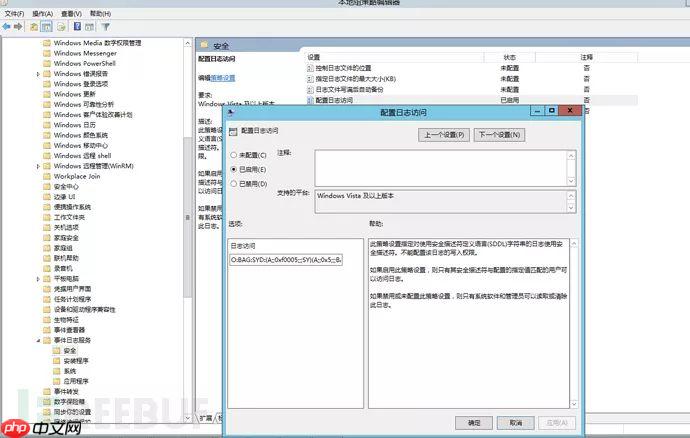The height and width of the screenshot is (438, 690).
Task: Click the 安全 subfolder icon in tree
Action: pos(57,351)
